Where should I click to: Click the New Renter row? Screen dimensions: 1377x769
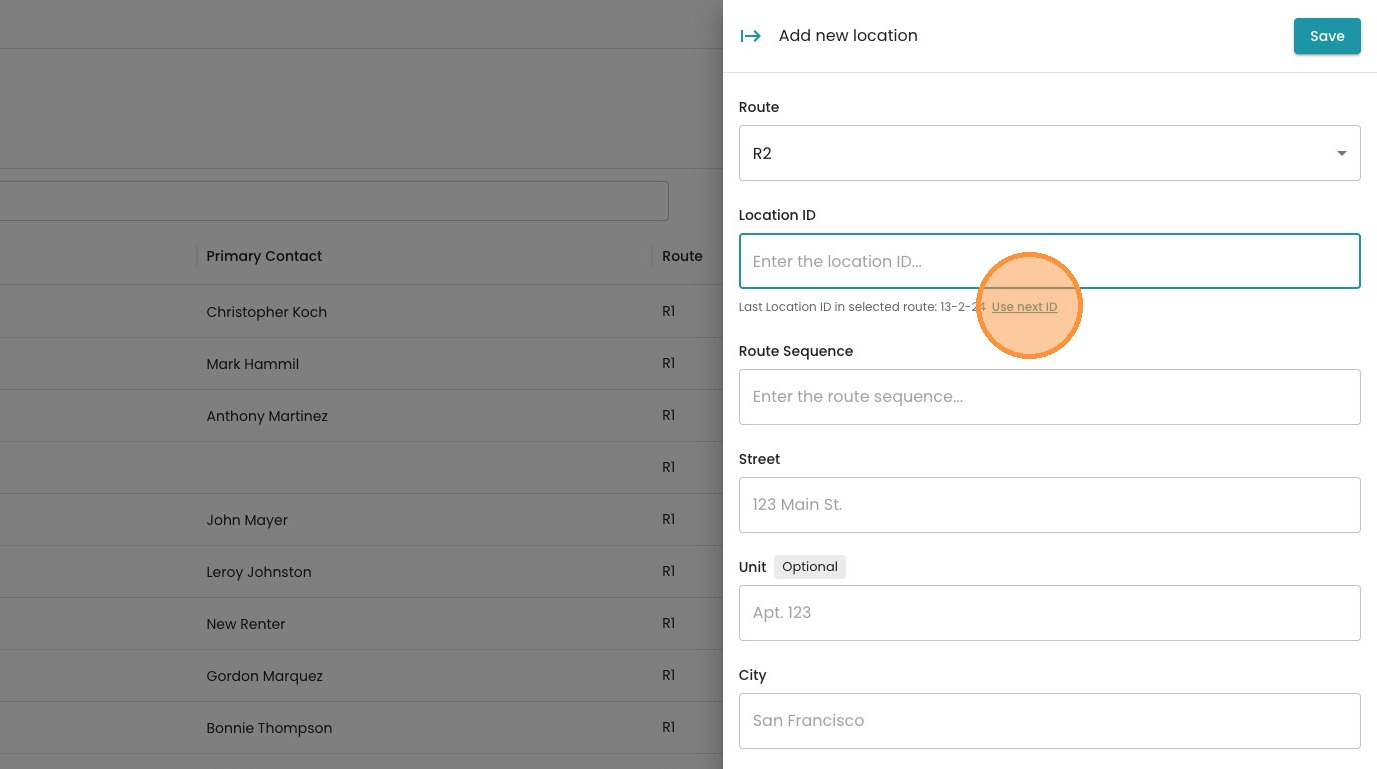pyautogui.click(x=246, y=624)
